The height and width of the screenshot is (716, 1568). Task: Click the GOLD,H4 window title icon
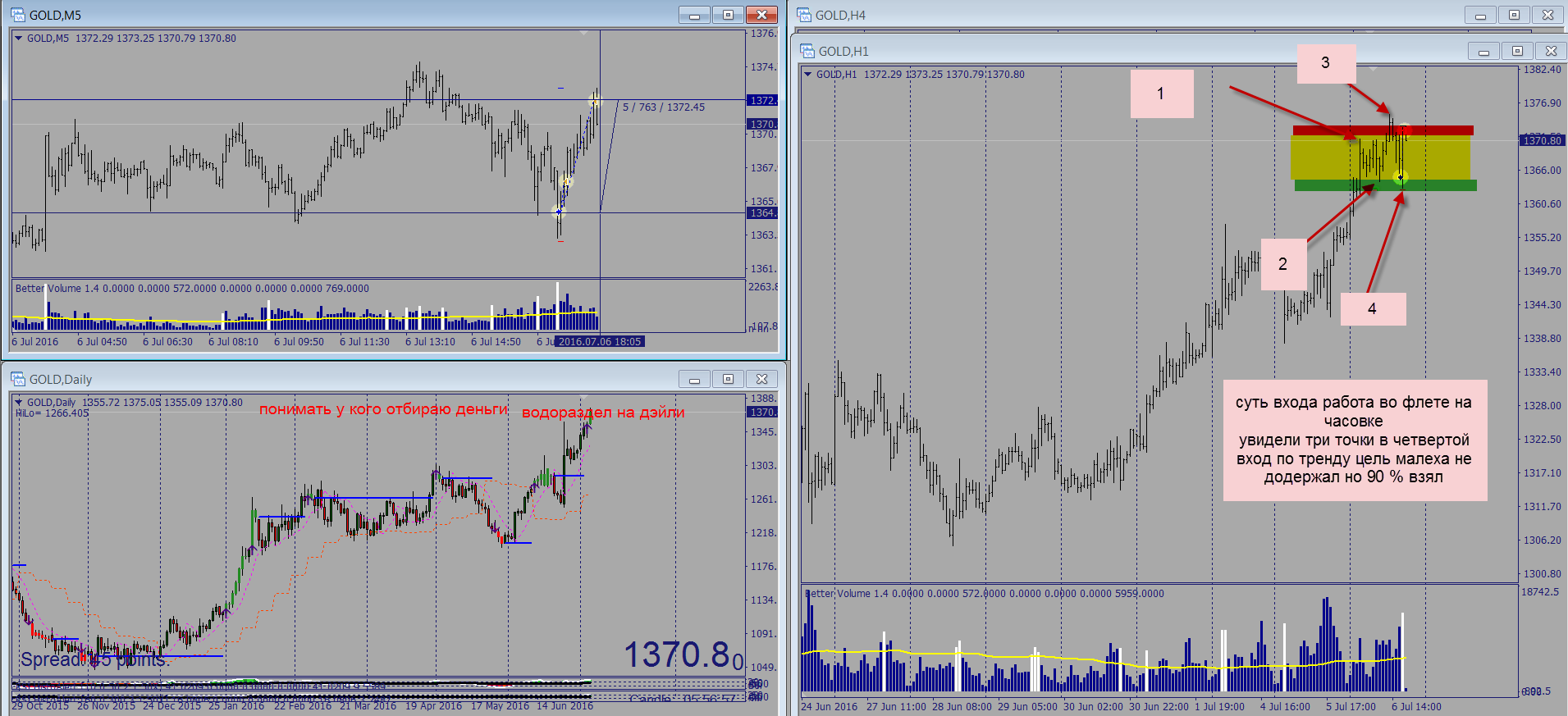coord(803,15)
